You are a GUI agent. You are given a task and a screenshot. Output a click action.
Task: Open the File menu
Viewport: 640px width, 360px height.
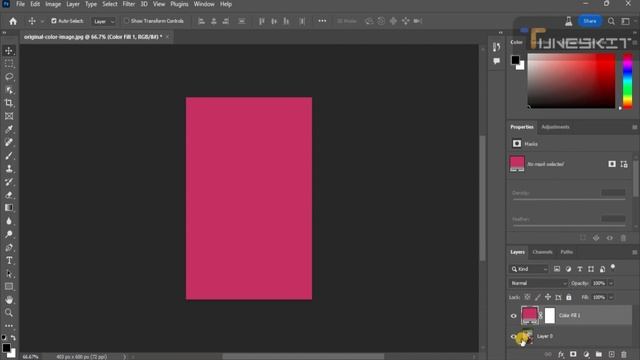20,4
